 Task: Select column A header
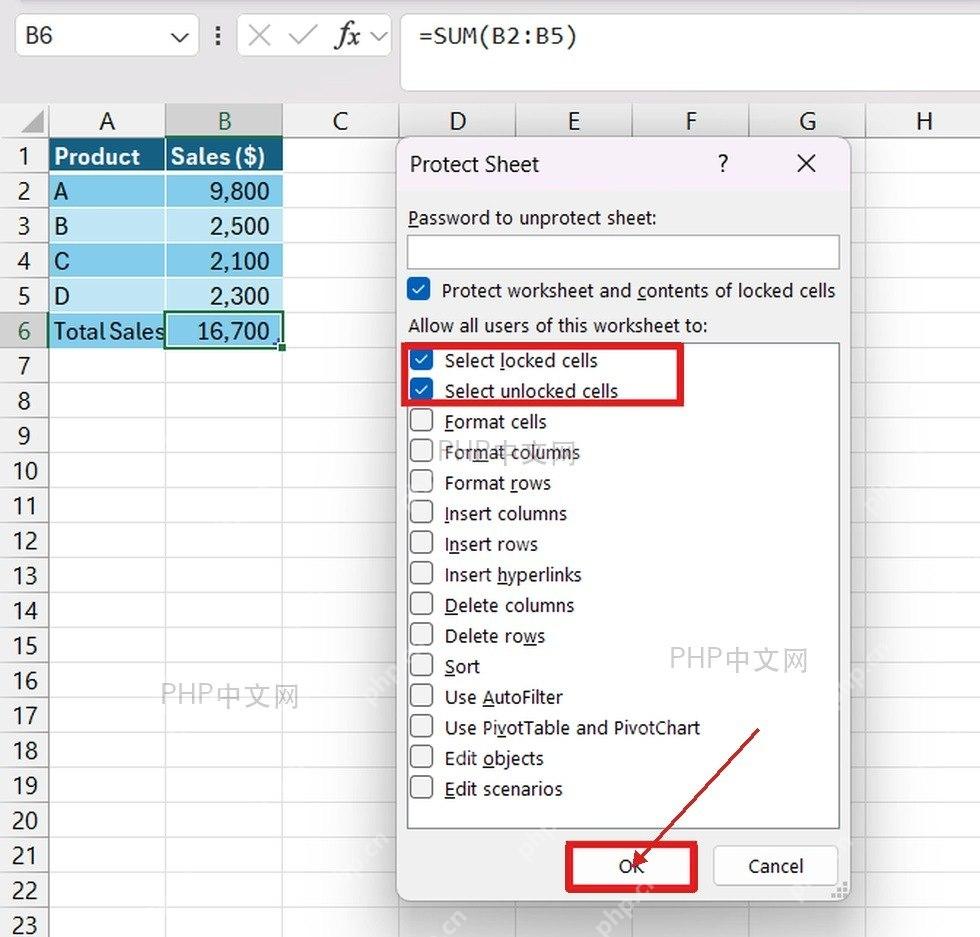point(107,121)
